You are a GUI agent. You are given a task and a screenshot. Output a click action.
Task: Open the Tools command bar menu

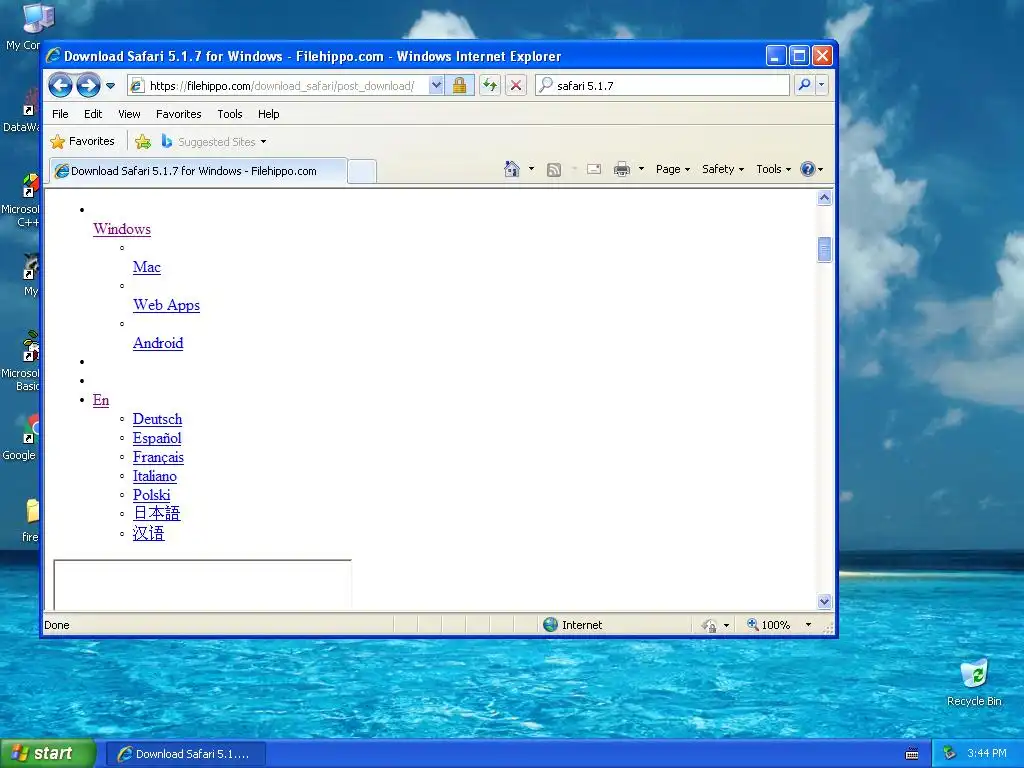click(773, 169)
